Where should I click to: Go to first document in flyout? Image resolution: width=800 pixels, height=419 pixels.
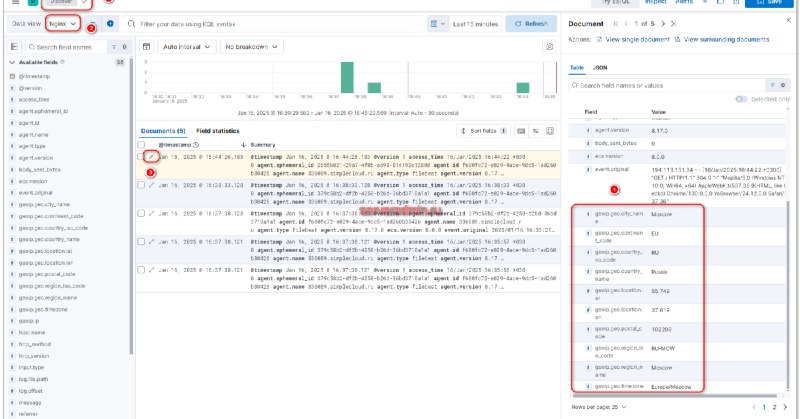[616, 23]
